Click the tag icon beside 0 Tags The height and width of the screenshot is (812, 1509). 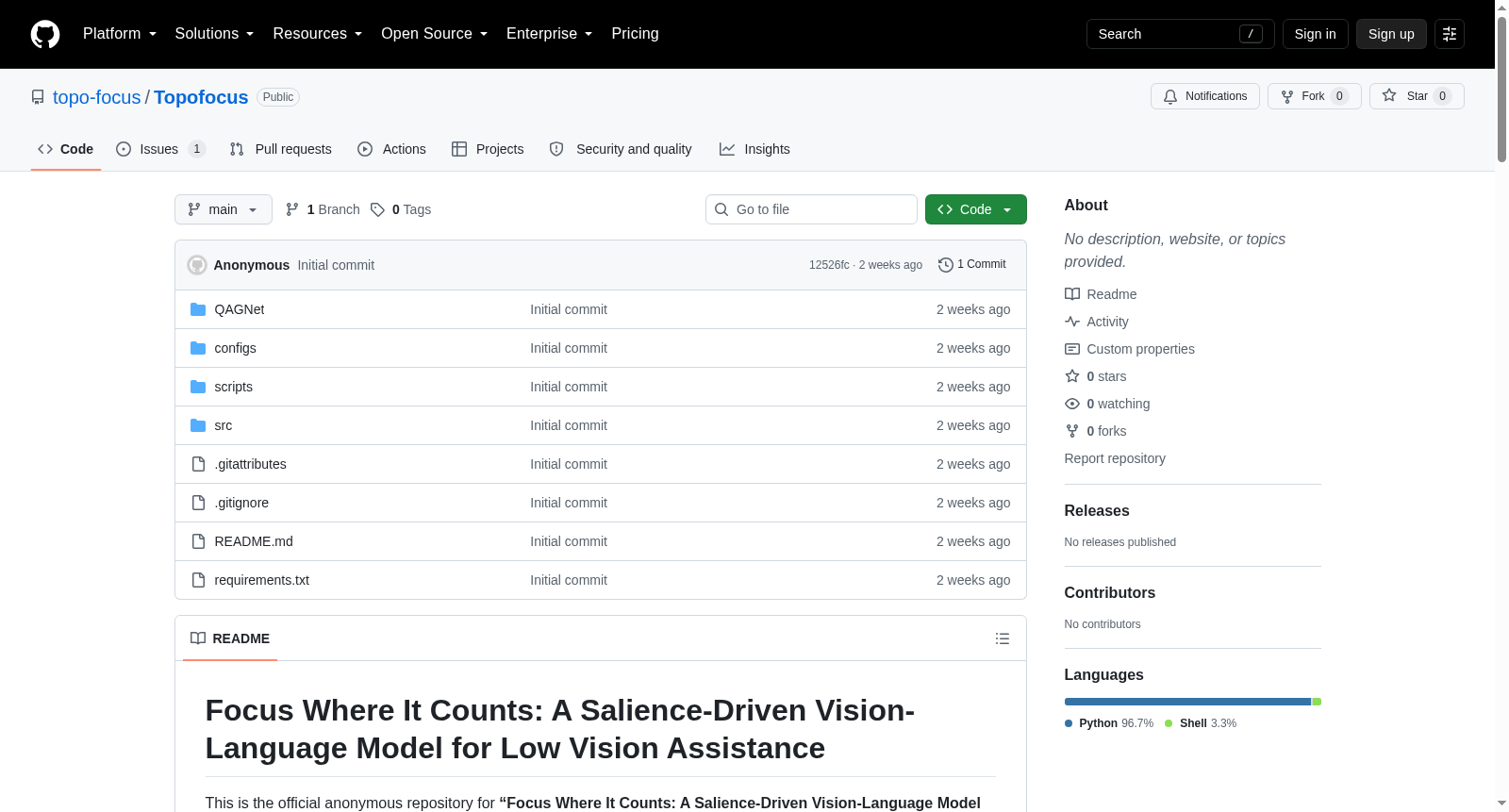pos(377,209)
